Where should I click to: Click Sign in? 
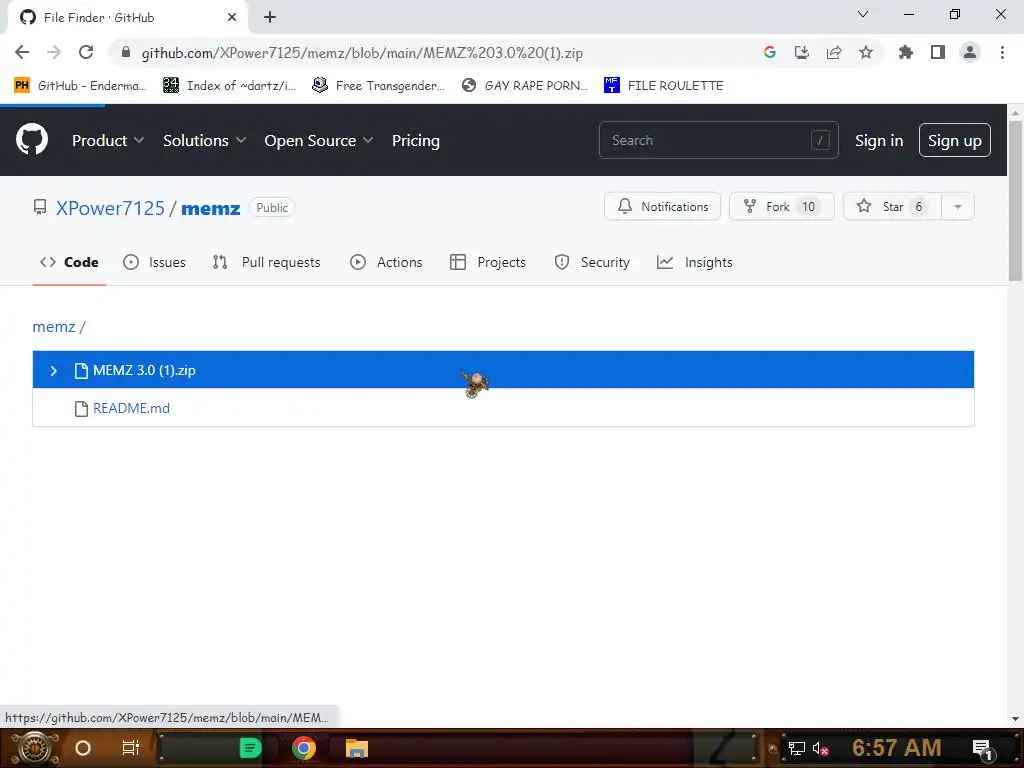pyautogui.click(x=879, y=140)
